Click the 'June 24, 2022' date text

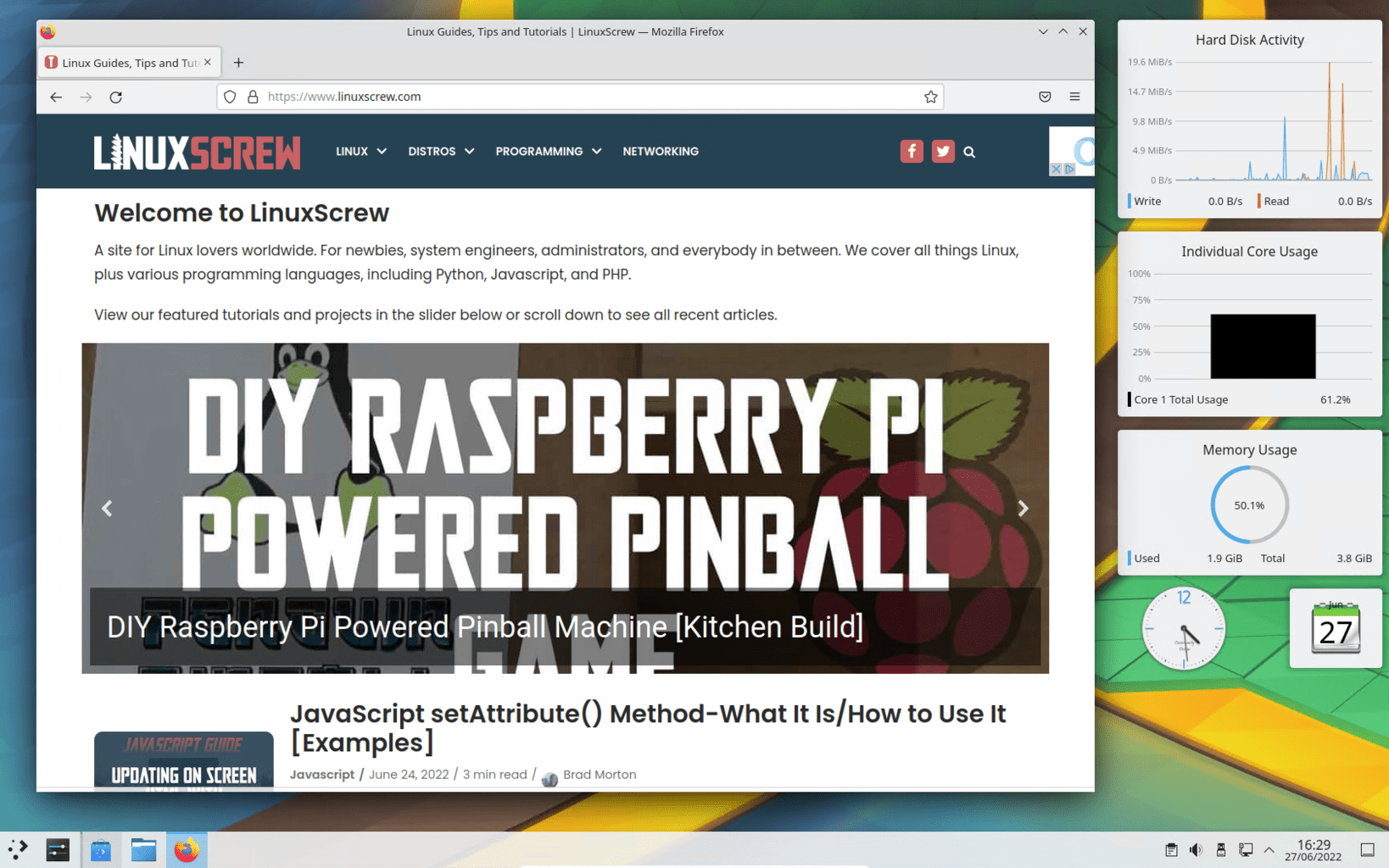[x=409, y=775]
